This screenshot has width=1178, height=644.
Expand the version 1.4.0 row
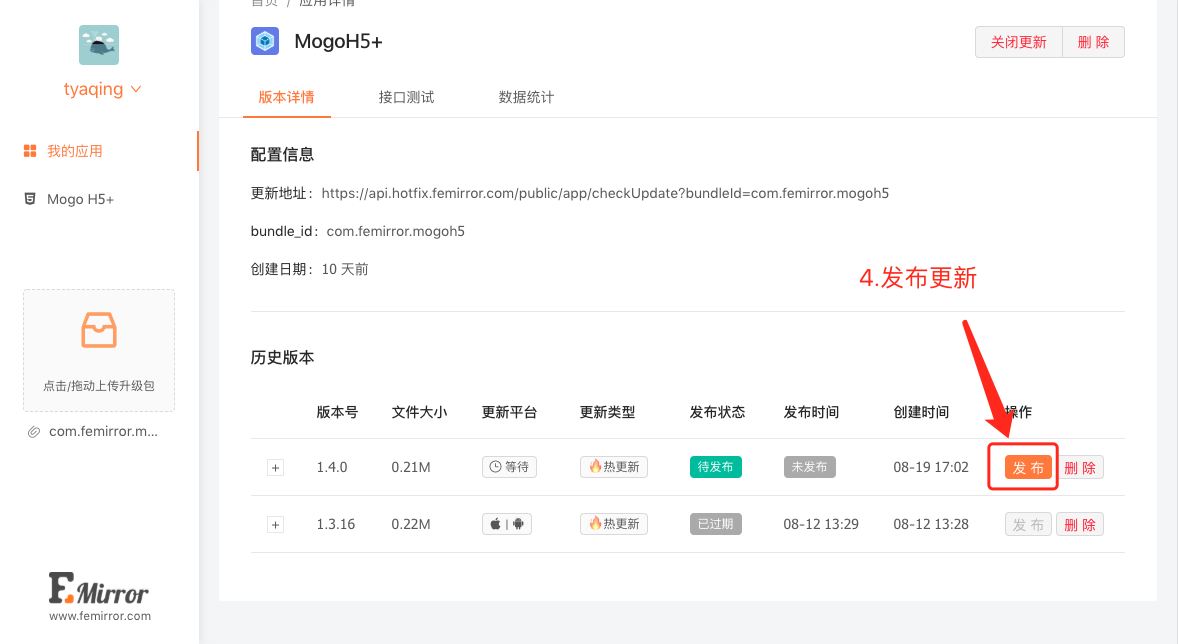[276, 467]
